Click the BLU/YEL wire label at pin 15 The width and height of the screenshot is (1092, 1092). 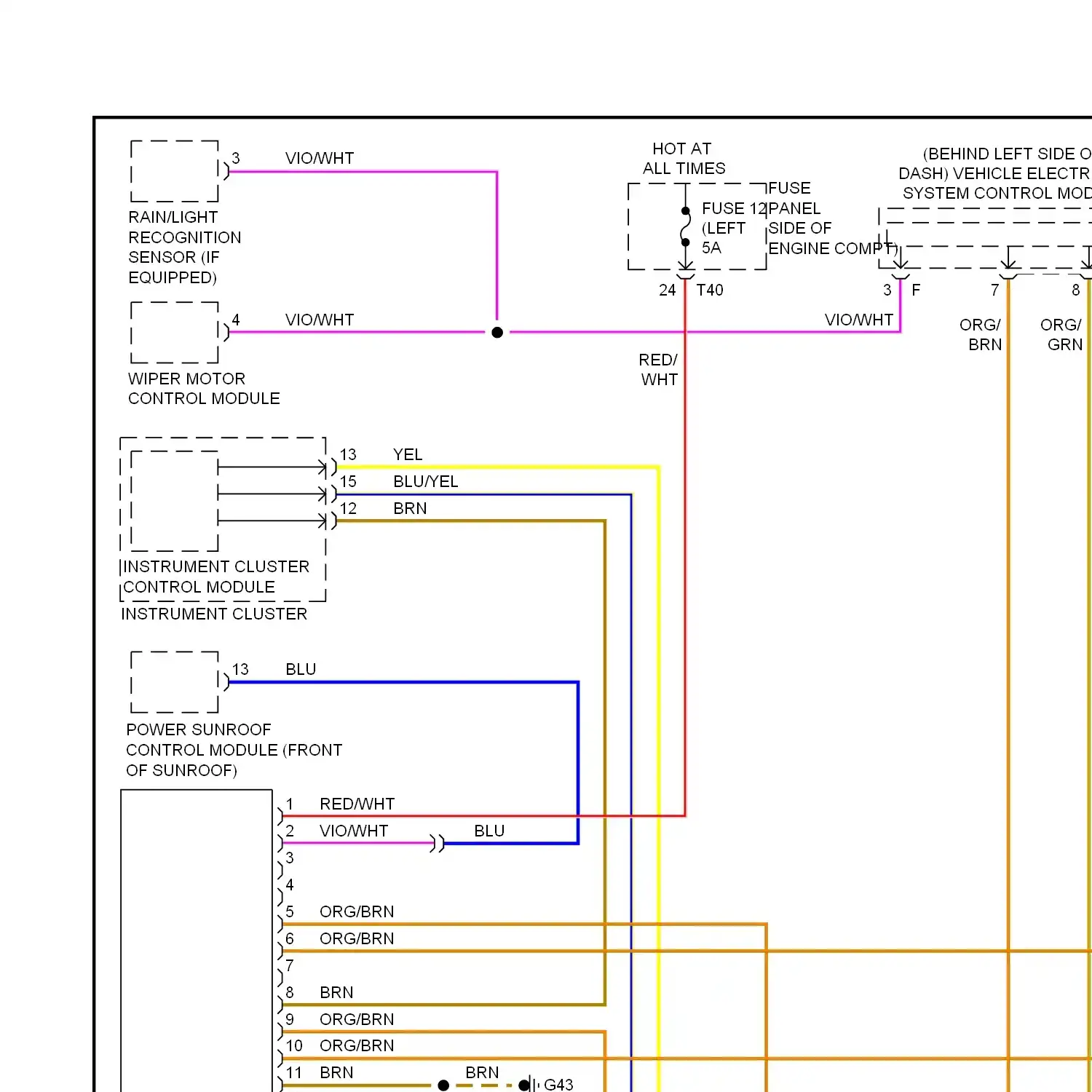click(426, 482)
